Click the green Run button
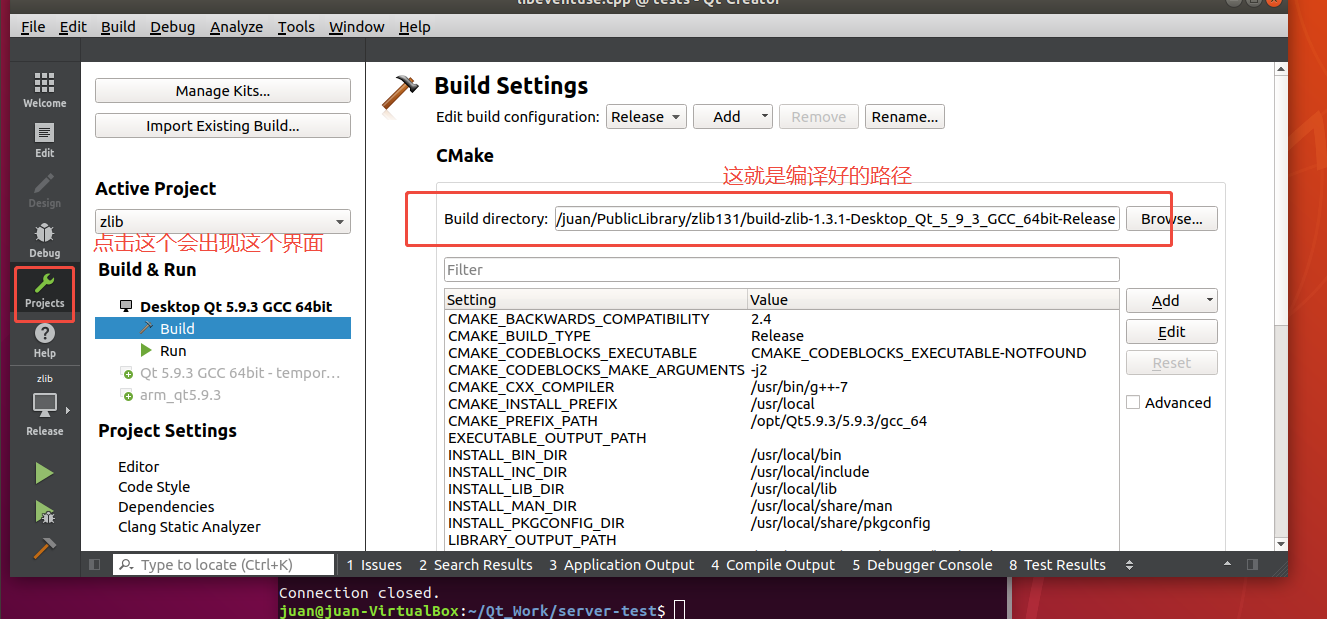 [44, 472]
